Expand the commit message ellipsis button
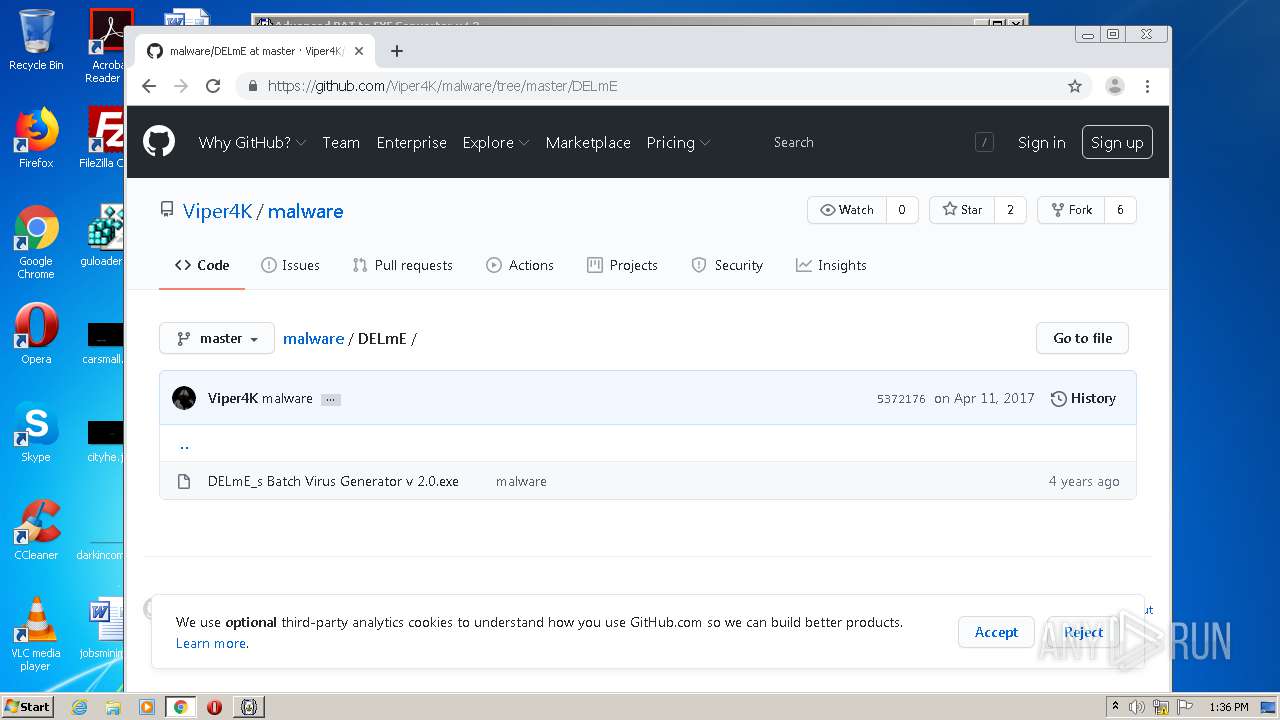This screenshot has width=1280, height=720. coord(331,399)
